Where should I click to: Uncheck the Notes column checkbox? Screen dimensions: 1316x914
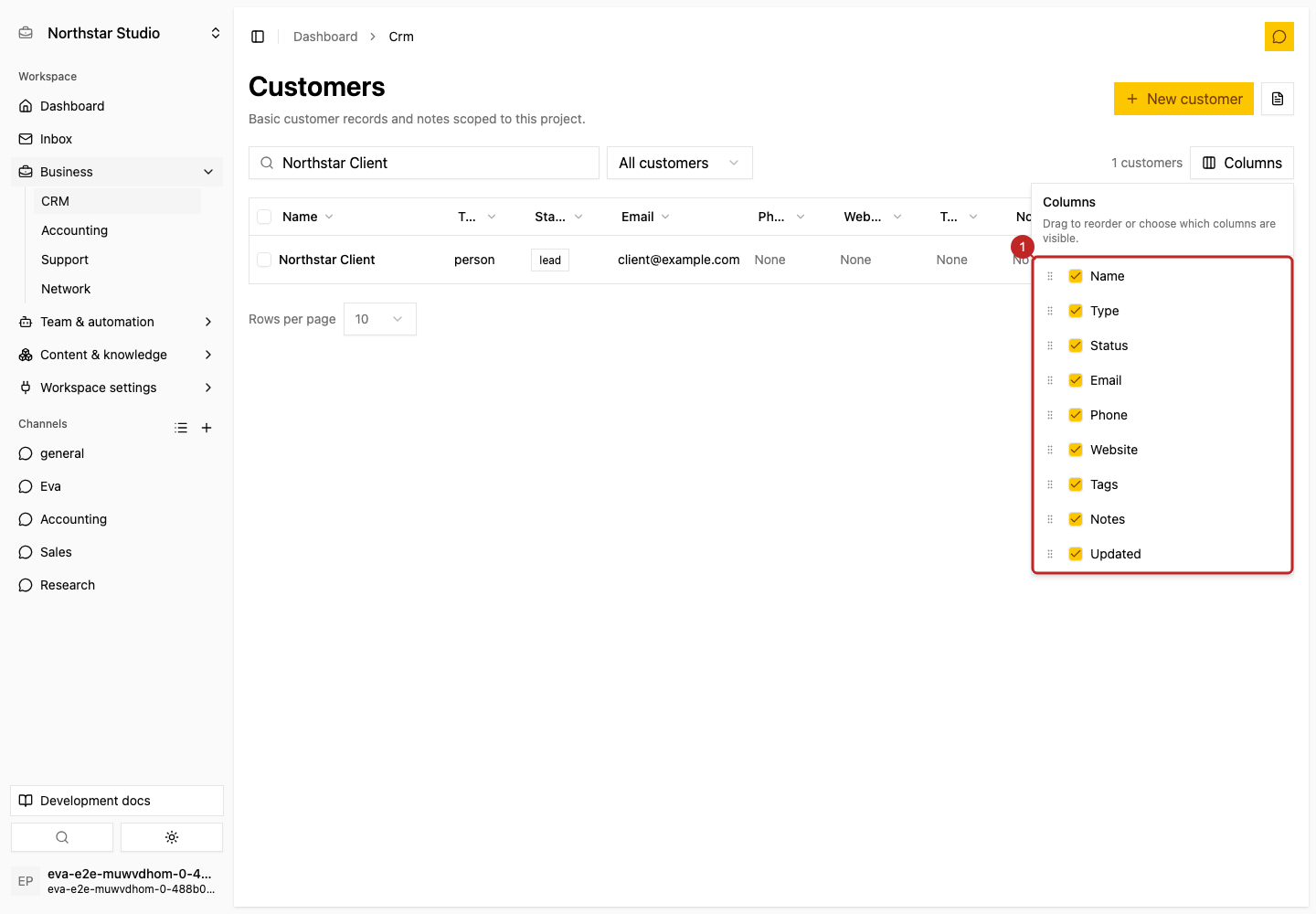pyautogui.click(x=1076, y=519)
